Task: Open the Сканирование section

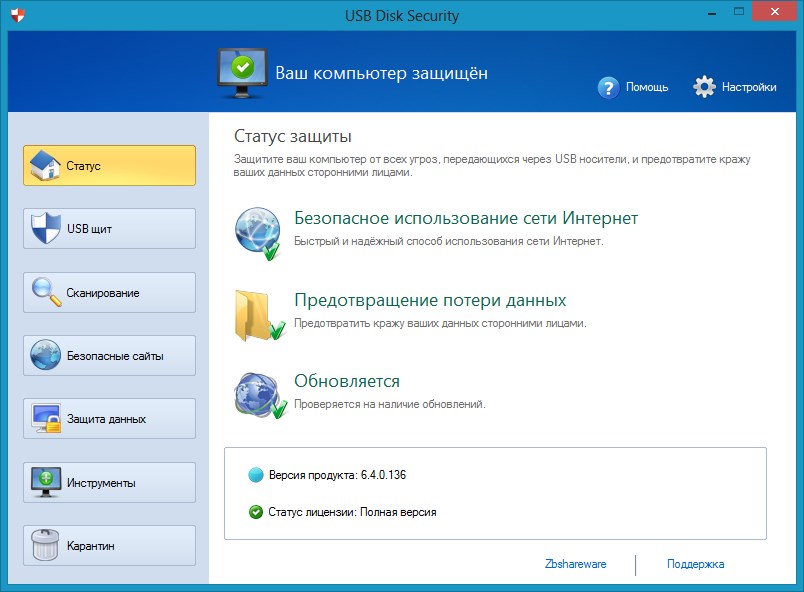Action: [109, 292]
